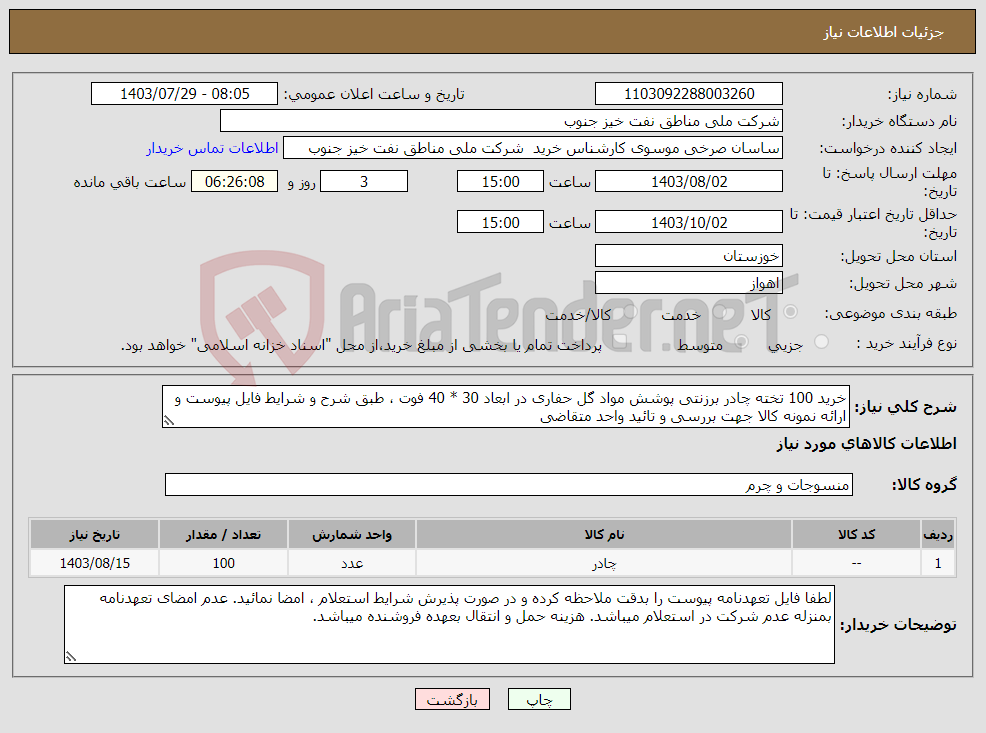The height and width of the screenshot is (733, 986).
Task: Click the price validity time 15:00 field
Action: [x=500, y=222]
